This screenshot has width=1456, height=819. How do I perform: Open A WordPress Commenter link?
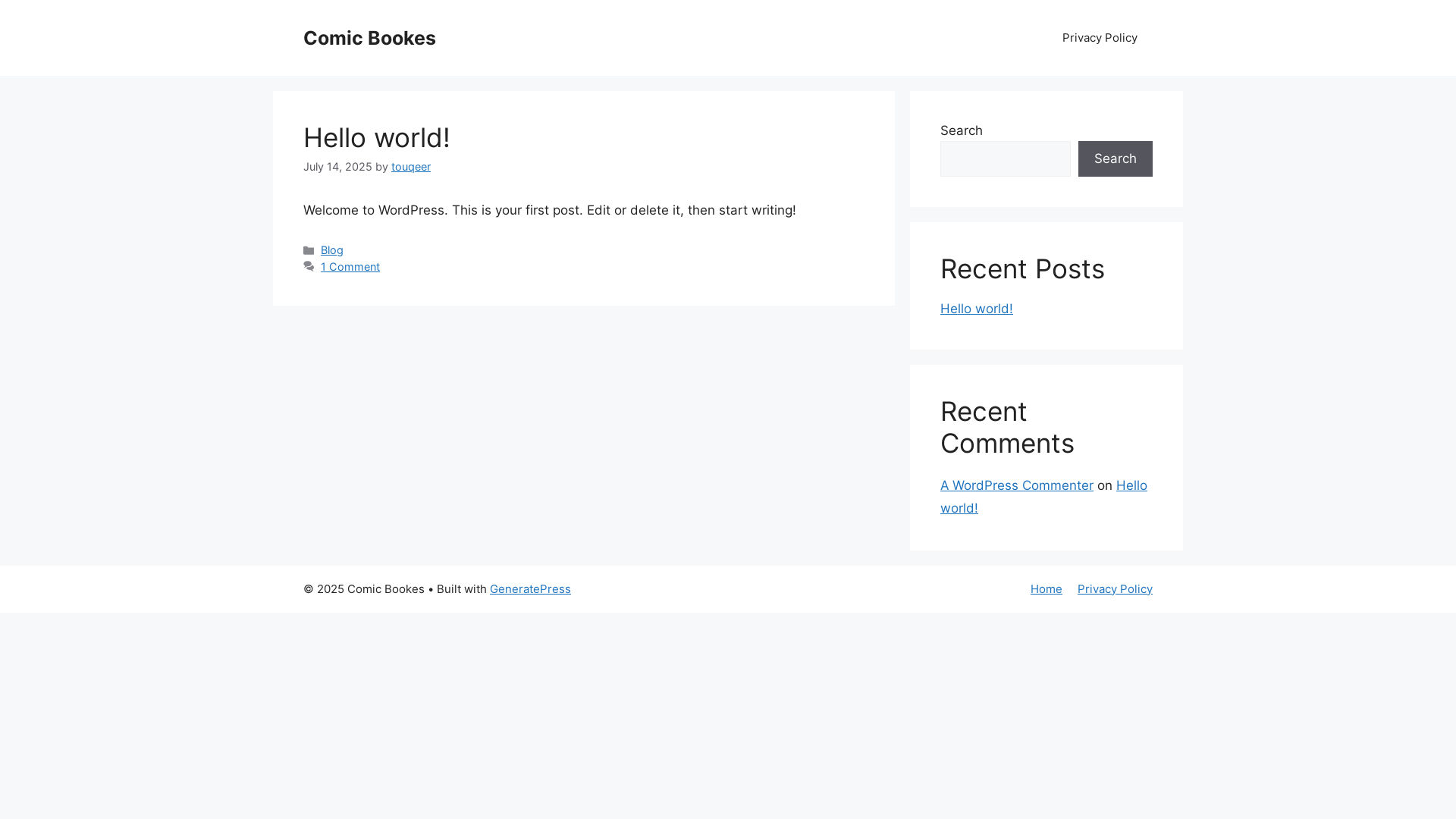[1017, 485]
